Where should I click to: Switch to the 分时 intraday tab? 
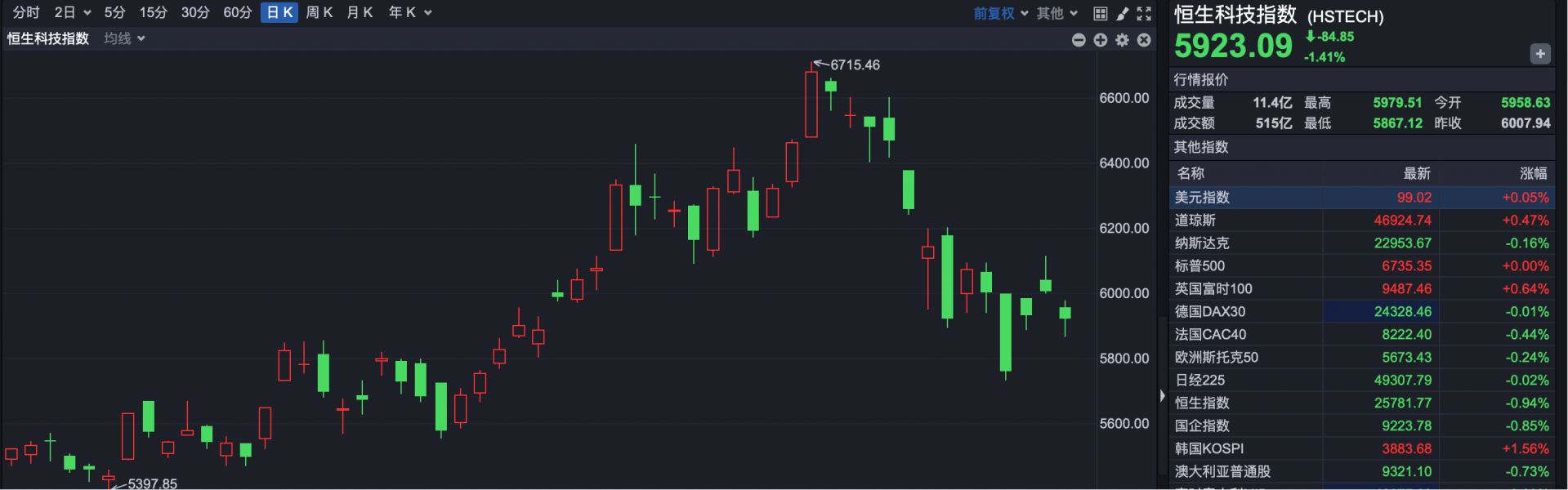(x=26, y=12)
